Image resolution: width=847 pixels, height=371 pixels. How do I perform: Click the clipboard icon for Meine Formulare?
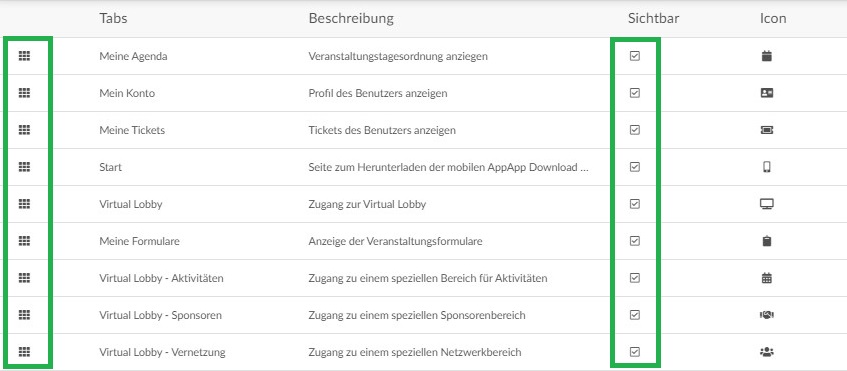(x=767, y=241)
